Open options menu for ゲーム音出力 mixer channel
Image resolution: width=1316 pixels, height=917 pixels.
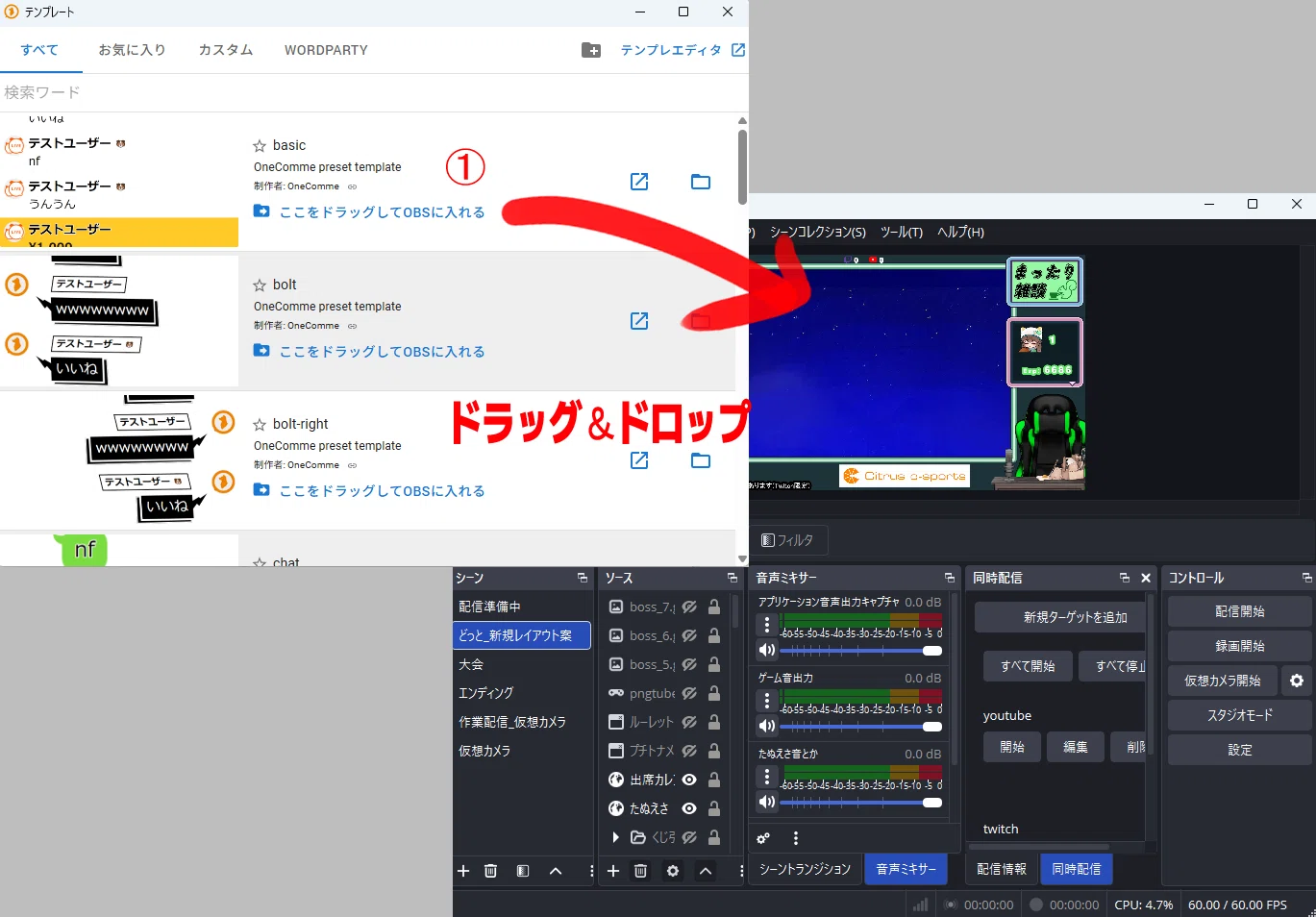tap(767, 701)
